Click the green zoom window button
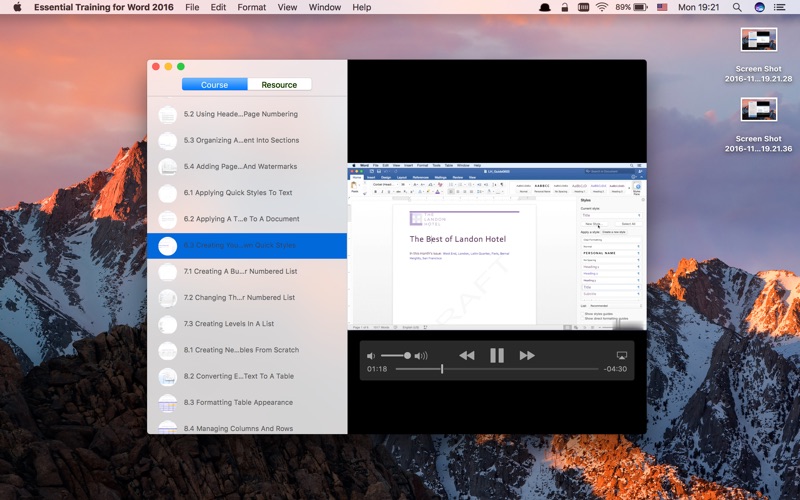Image resolution: width=800 pixels, height=500 pixels. coord(181,66)
